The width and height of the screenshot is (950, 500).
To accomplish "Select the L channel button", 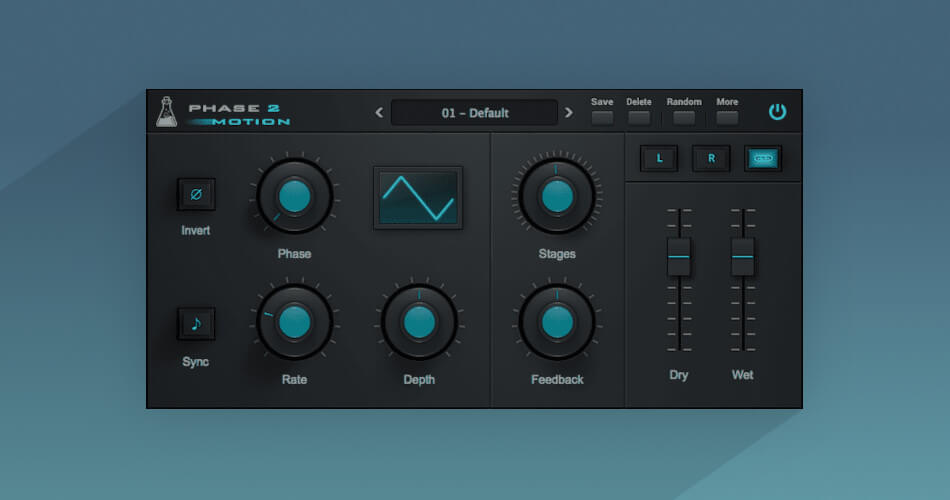I will (659, 158).
